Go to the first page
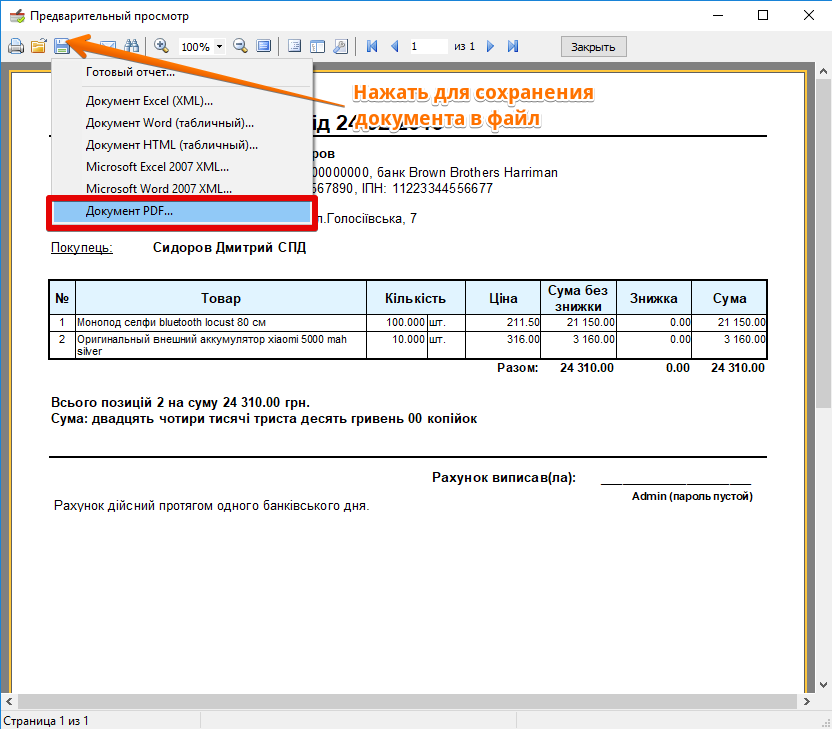 [x=372, y=47]
